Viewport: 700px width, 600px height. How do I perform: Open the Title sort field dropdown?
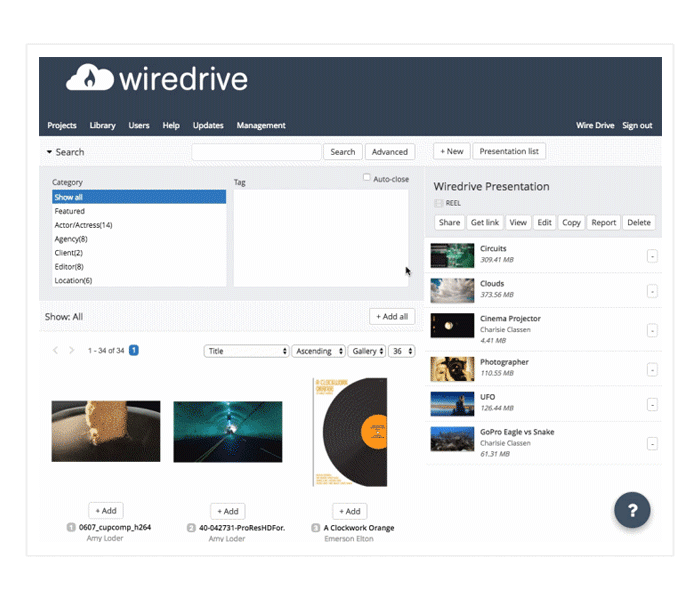[x=246, y=351]
